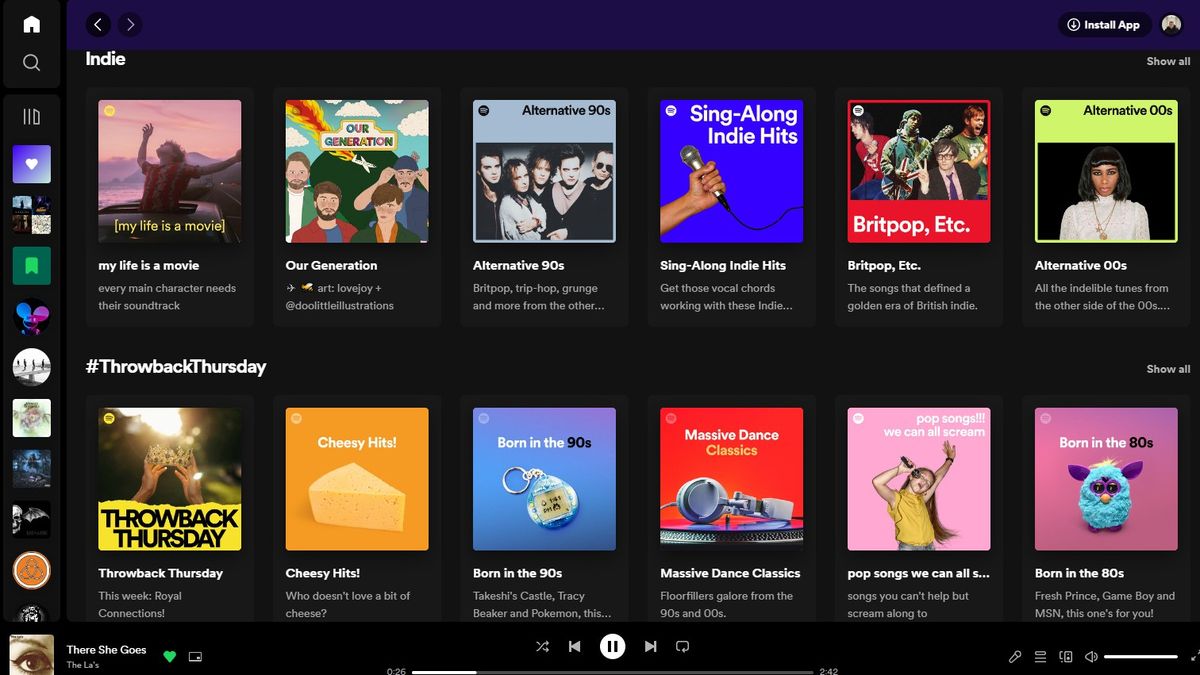
Task: Open Throwback Thursday playlist cover
Action: pos(169,479)
